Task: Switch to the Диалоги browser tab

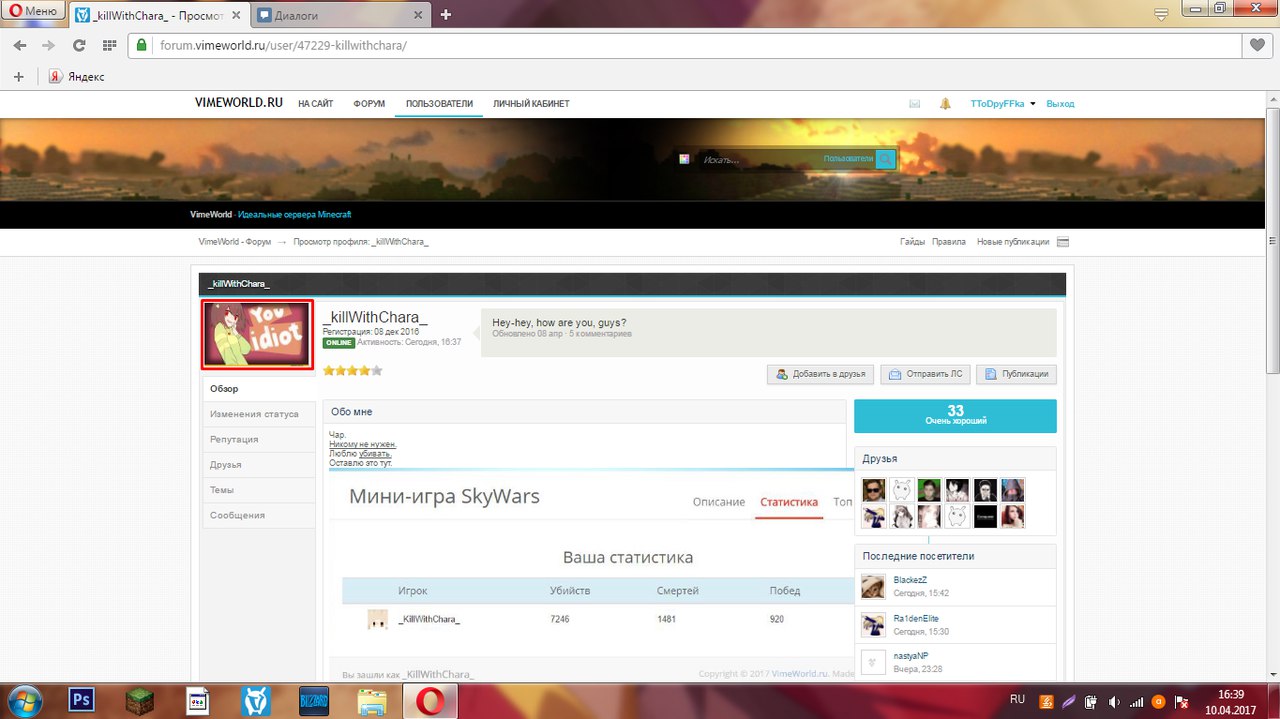Action: [x=338, y=14]
